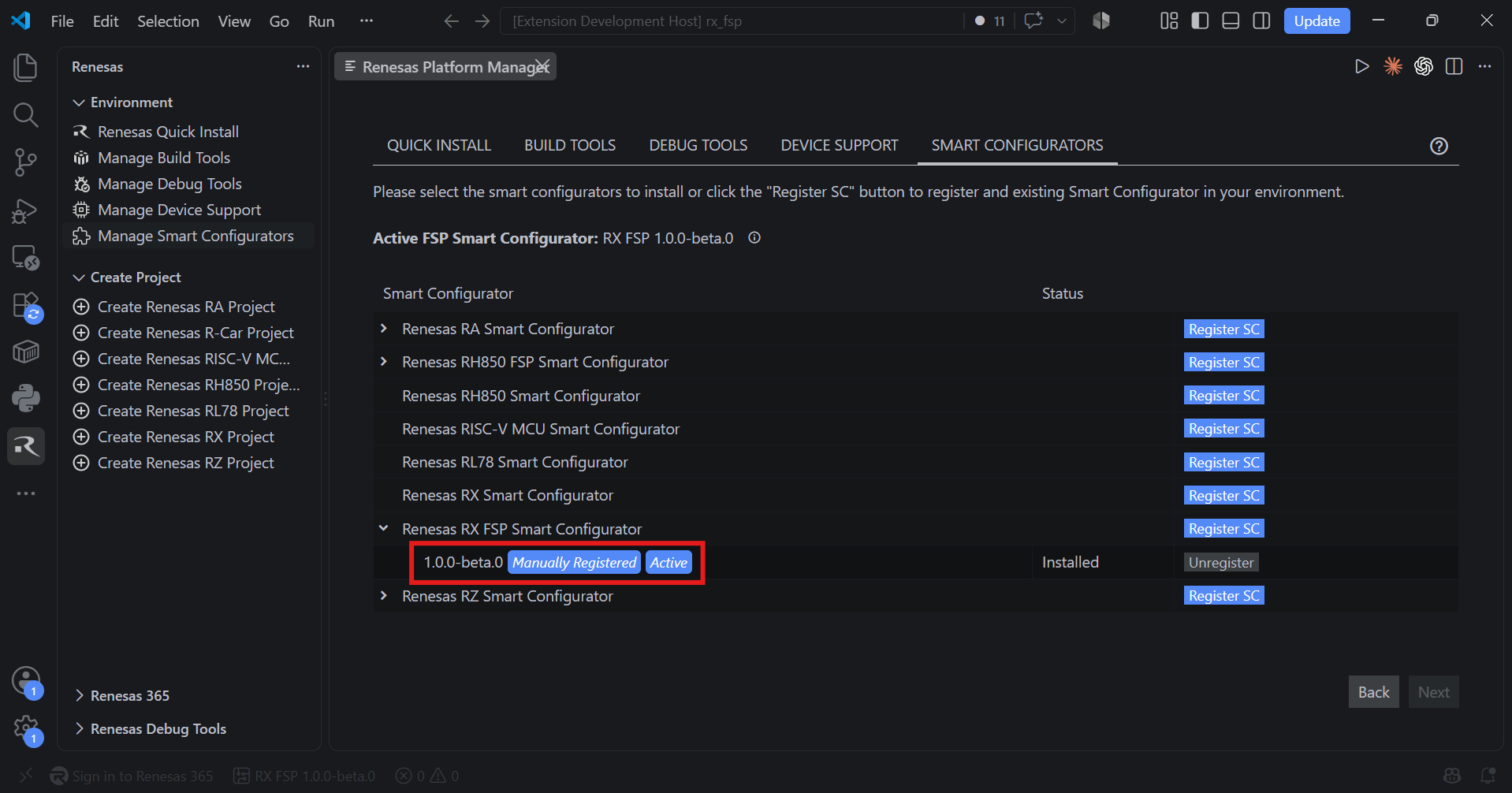Open the Run and Debug view

25,210
